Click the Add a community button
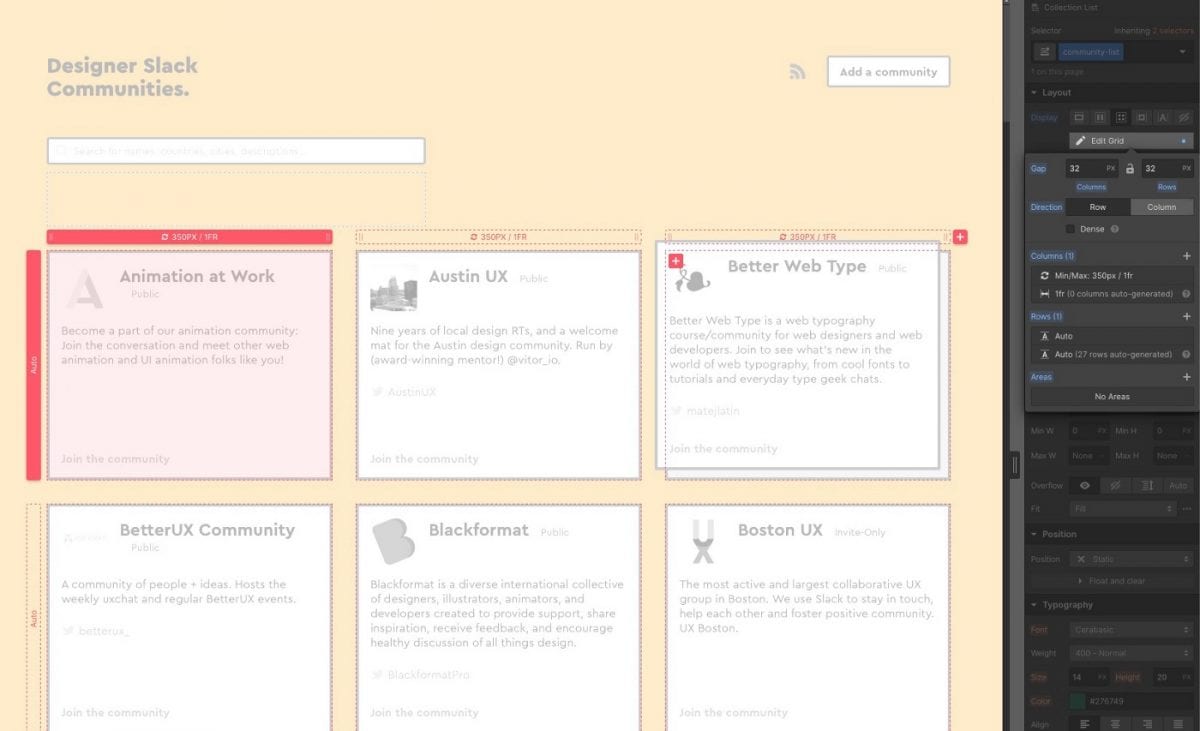 coord(888,71)
